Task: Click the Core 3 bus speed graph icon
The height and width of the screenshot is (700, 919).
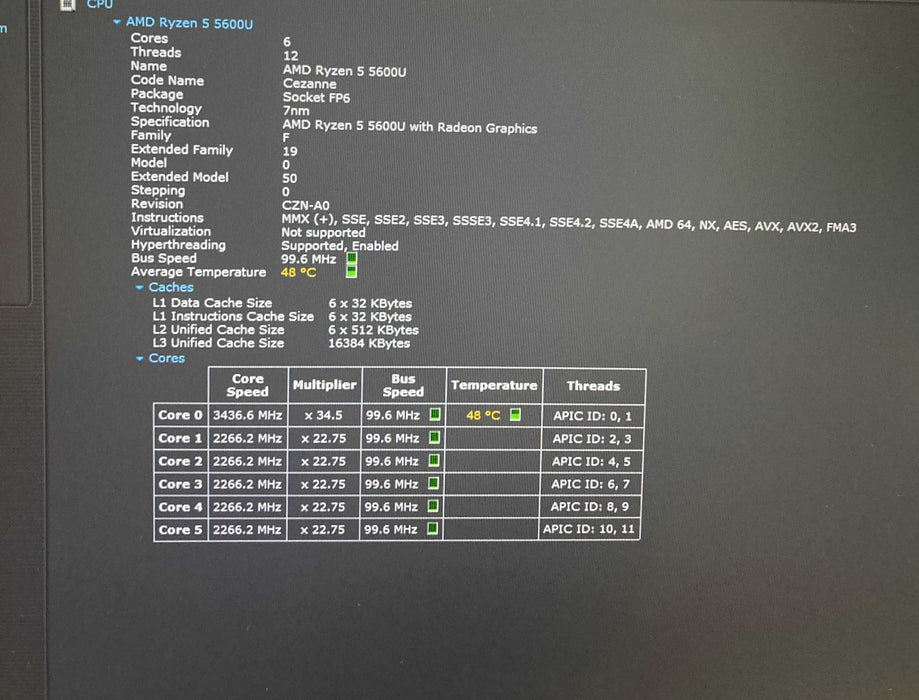Action: point(434,484)
